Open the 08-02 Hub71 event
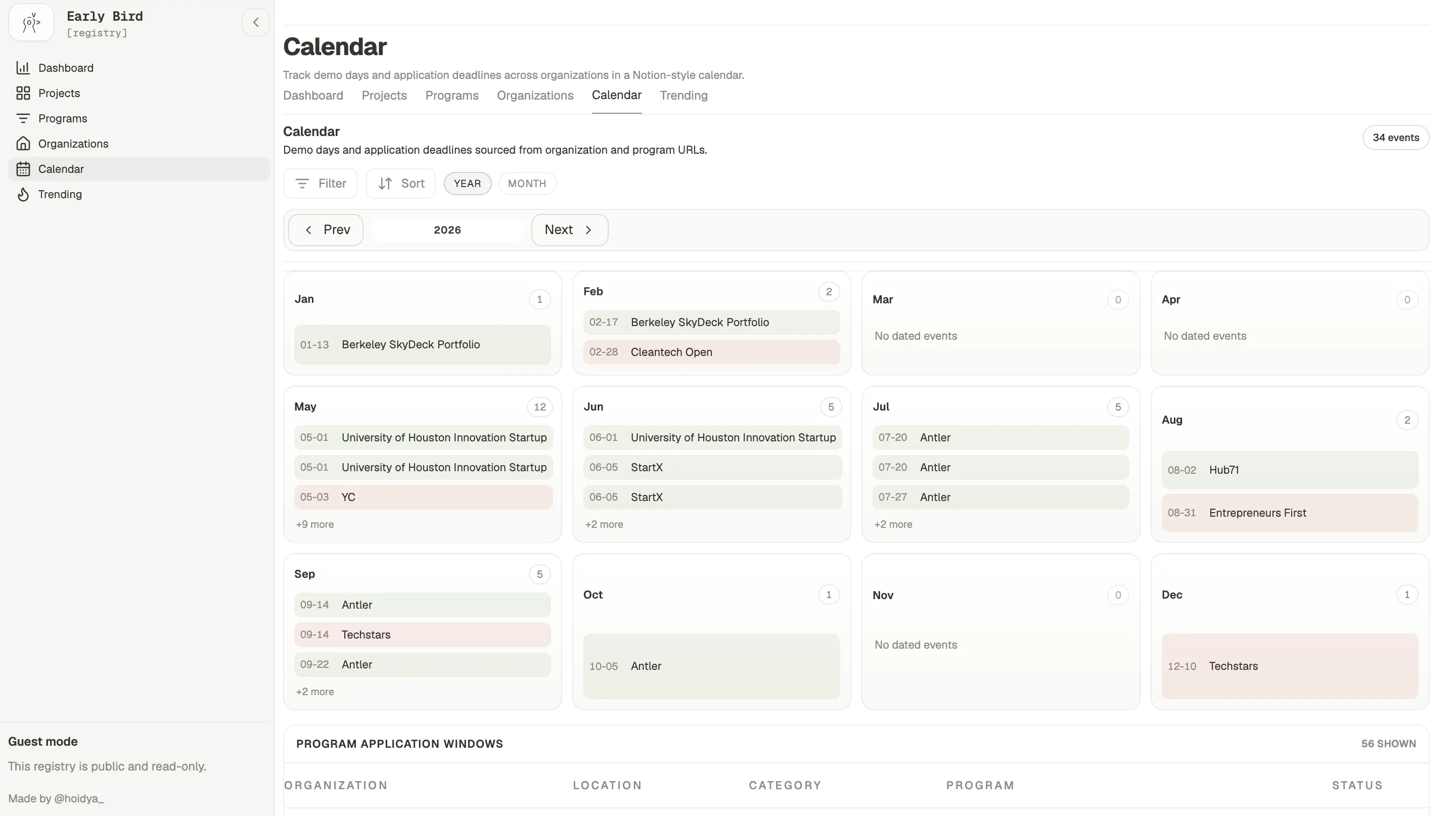1456x816 pixels. (x=1290, y=470)
